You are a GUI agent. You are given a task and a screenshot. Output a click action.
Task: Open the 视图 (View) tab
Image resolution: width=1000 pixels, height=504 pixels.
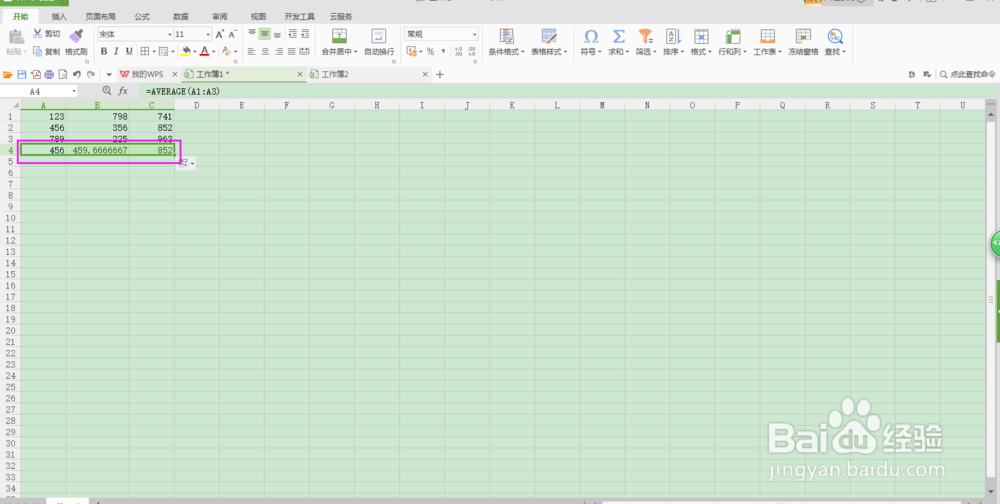[x=258, y=17]
